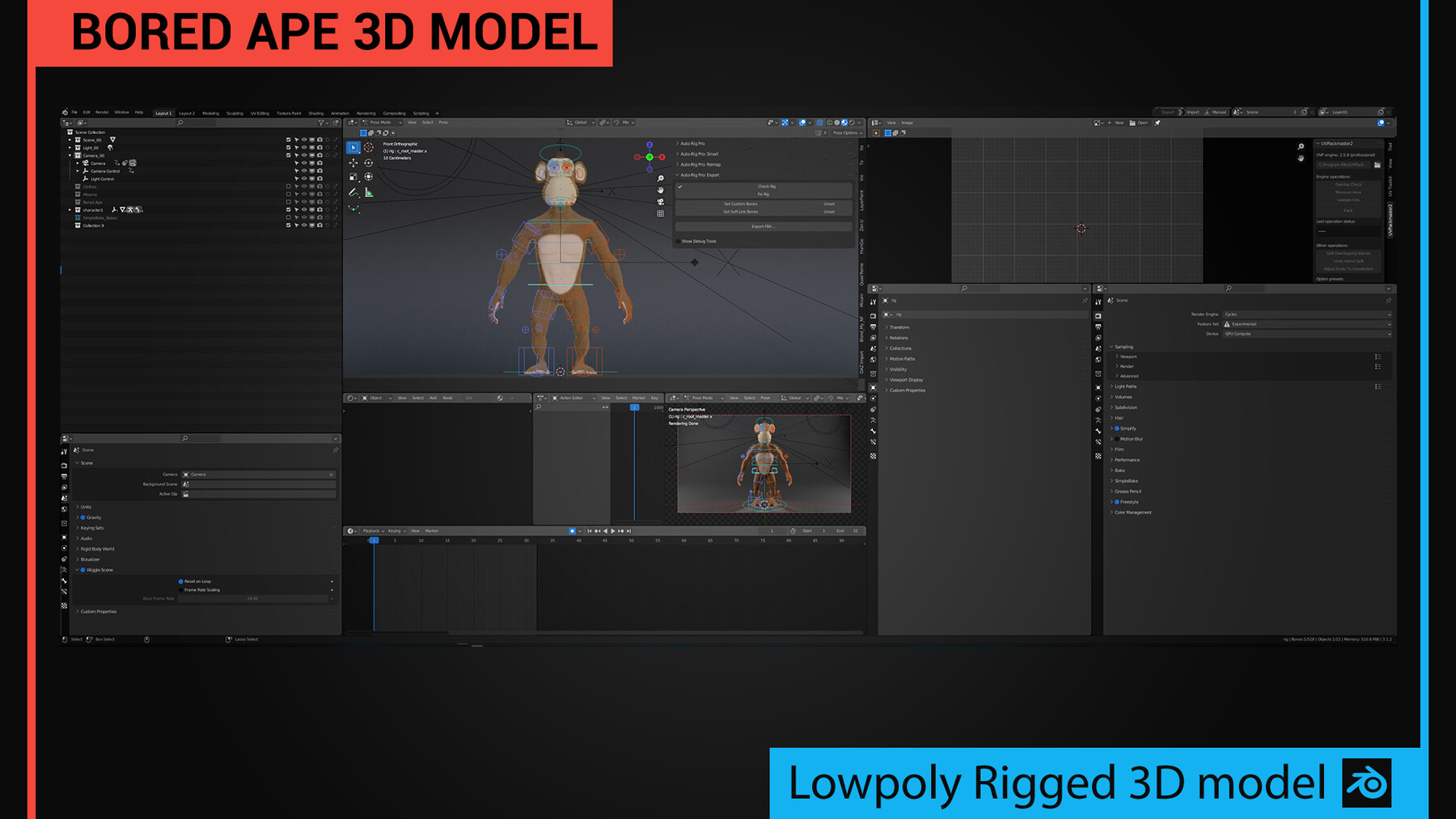Select the Rotate tool in the viewport sidebar
The image size is (1456, 819).
[x=369, y=163]
